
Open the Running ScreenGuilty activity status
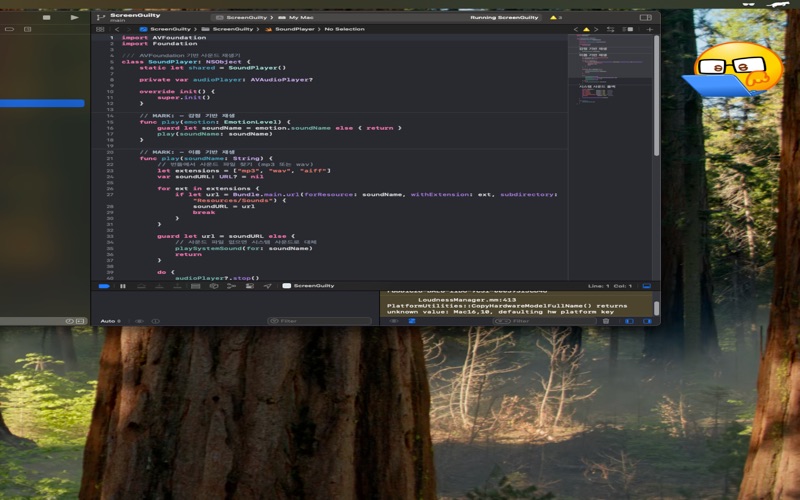504,17
